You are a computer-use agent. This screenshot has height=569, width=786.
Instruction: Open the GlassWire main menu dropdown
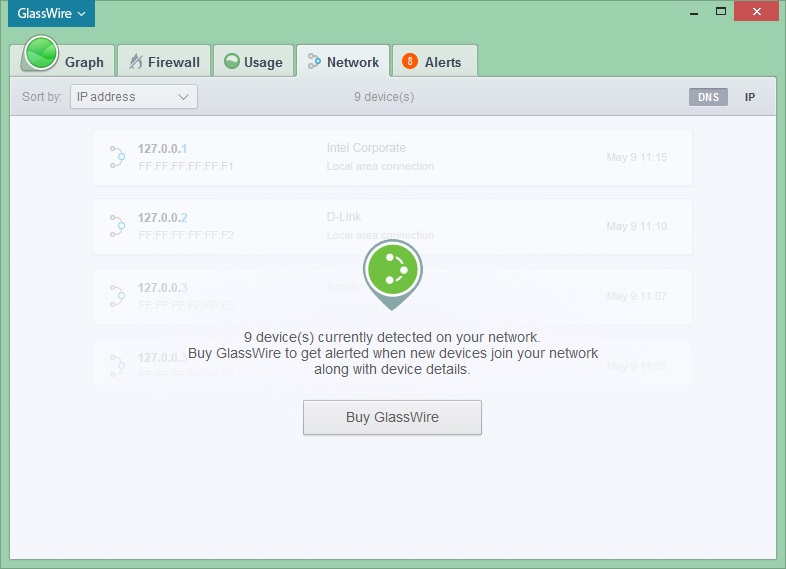(x=51, y=13)
